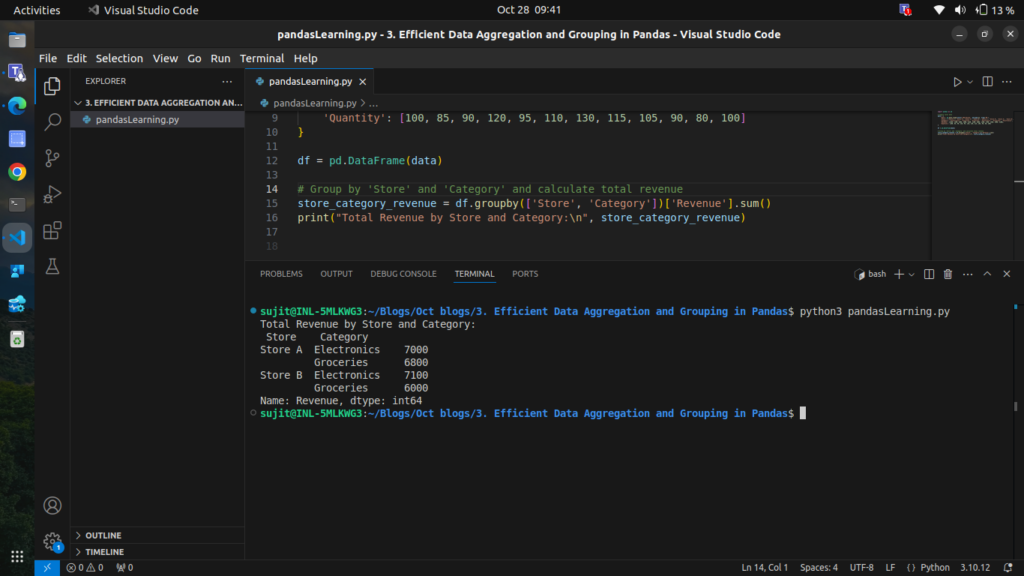Screen dimensions: 1024x576
Task: Kill terminal with the trash icon
Action: tap(948, 274)
